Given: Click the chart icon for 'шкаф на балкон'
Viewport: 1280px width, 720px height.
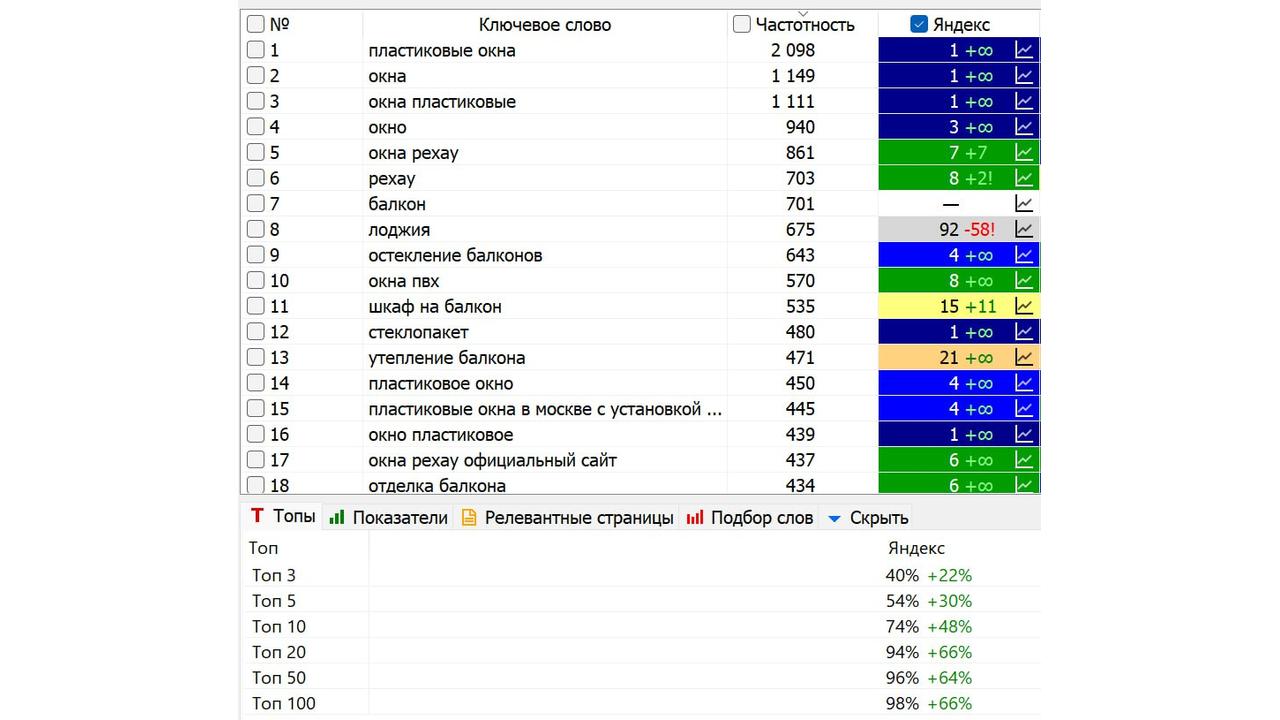Looking at the screenshot, I should pos(1024,306).
